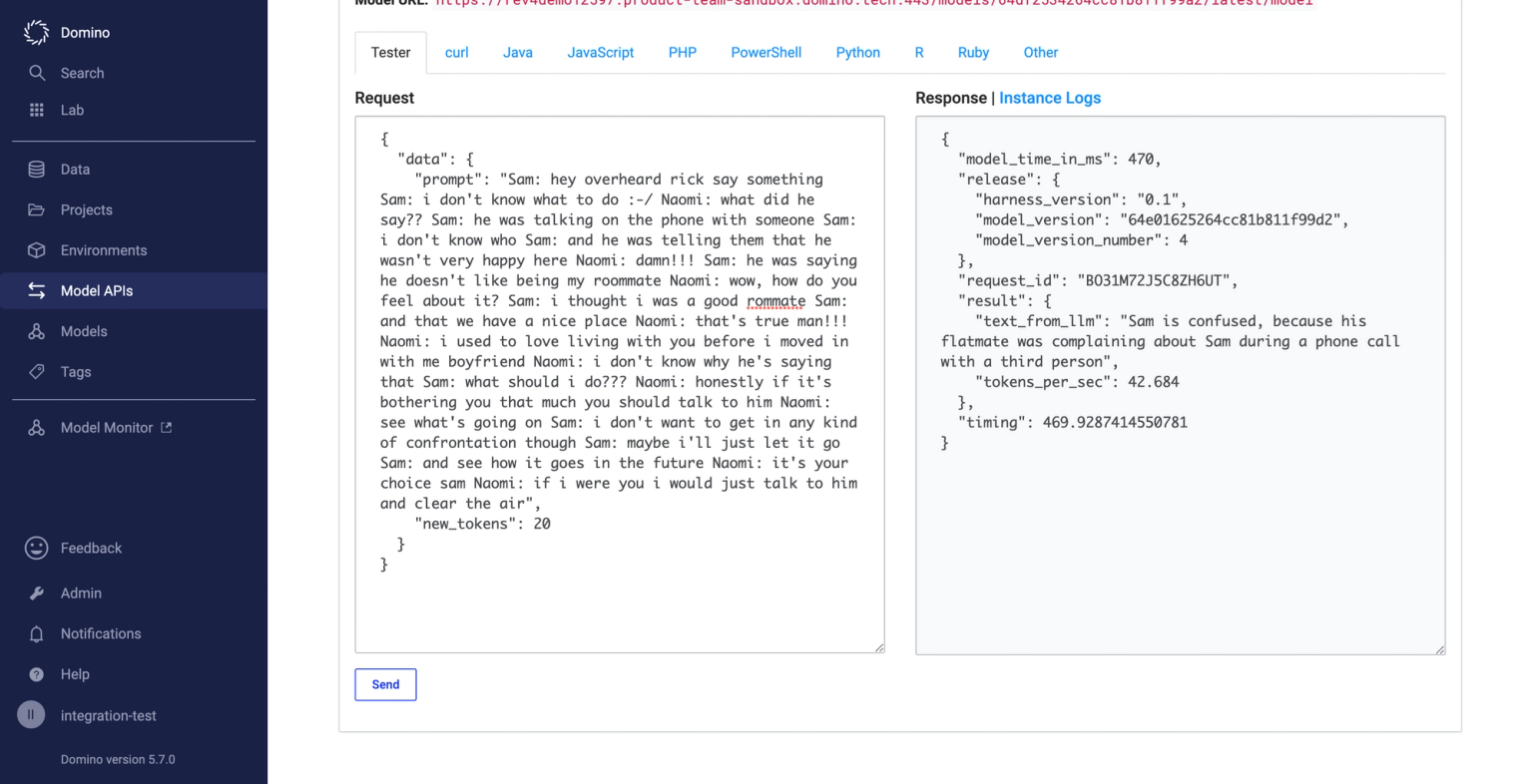Open the Tags section
The height and width of the screenshot is (784, 1533).
click(x=75, y=371)
